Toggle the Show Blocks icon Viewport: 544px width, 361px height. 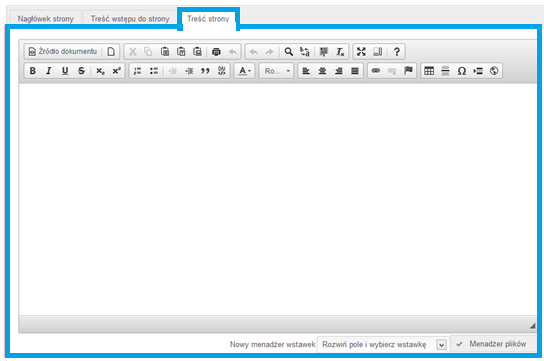(x=377, y=52)
